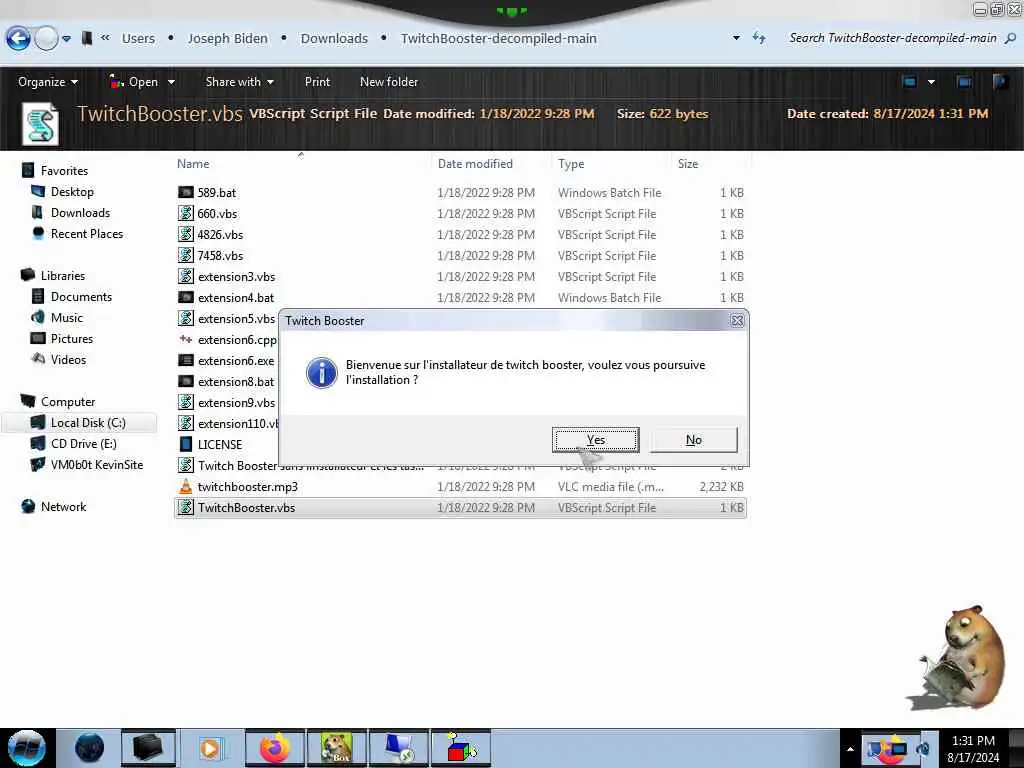This screenshot has height=768, width=1024.
Task: Select extension6.cpp file icon
Action: point(186,339)
